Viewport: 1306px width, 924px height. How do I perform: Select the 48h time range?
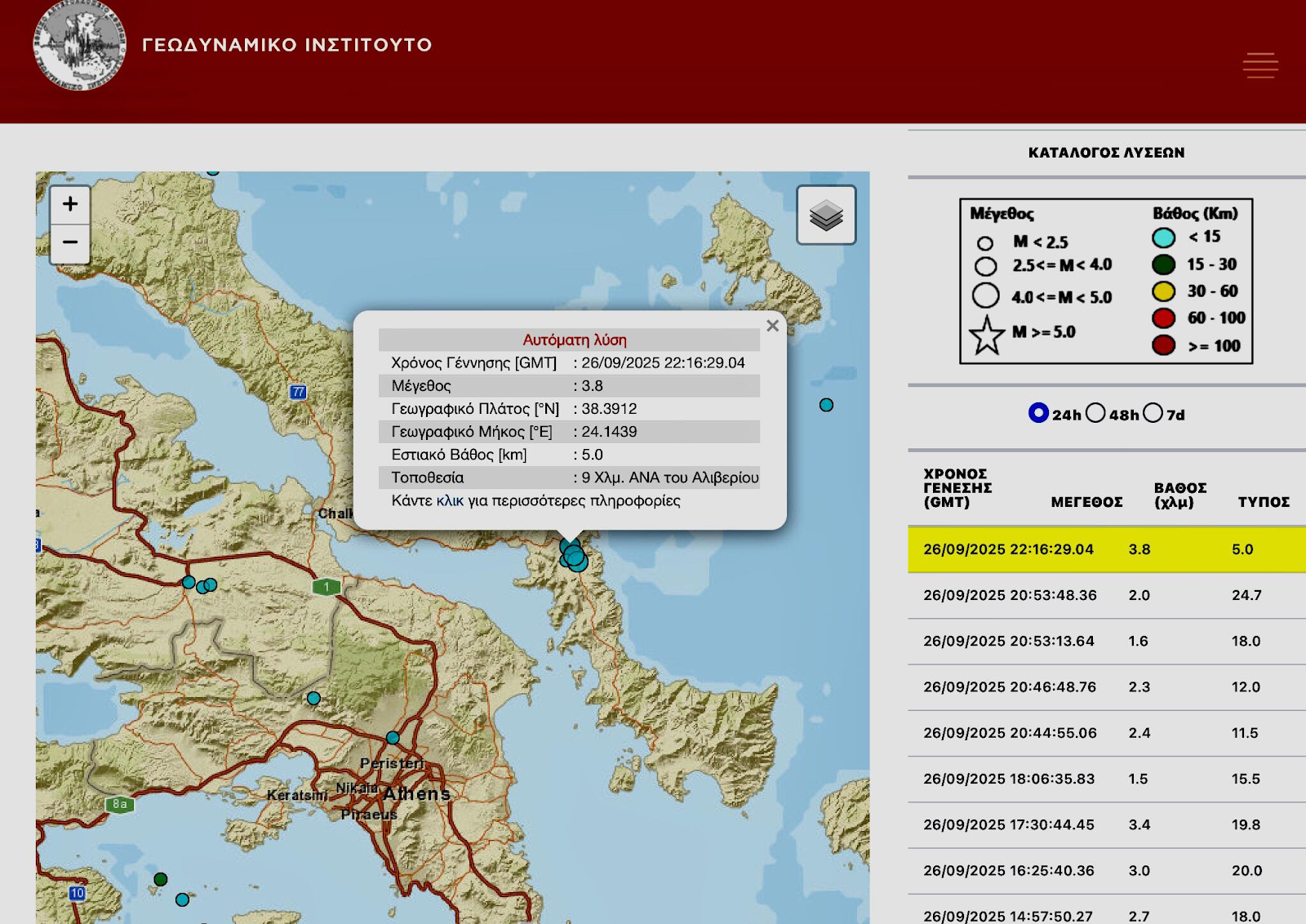pyautogui.click(x=1095, y=413)
